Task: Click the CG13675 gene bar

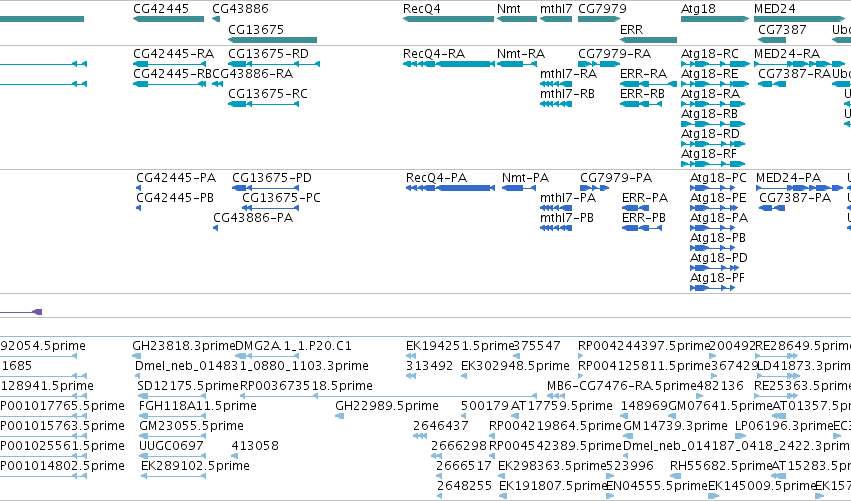Action: [272, 40]
